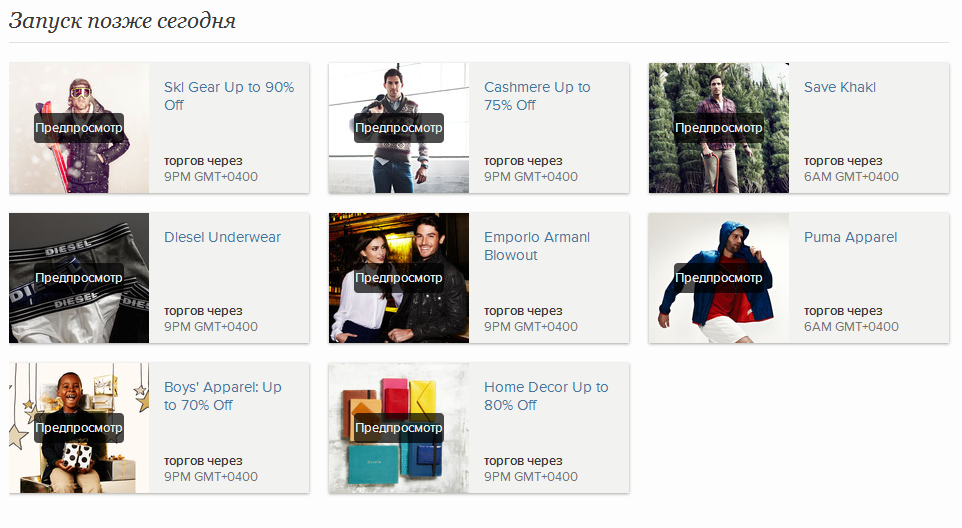Open the Save Khaki sale link

[839, 87]
